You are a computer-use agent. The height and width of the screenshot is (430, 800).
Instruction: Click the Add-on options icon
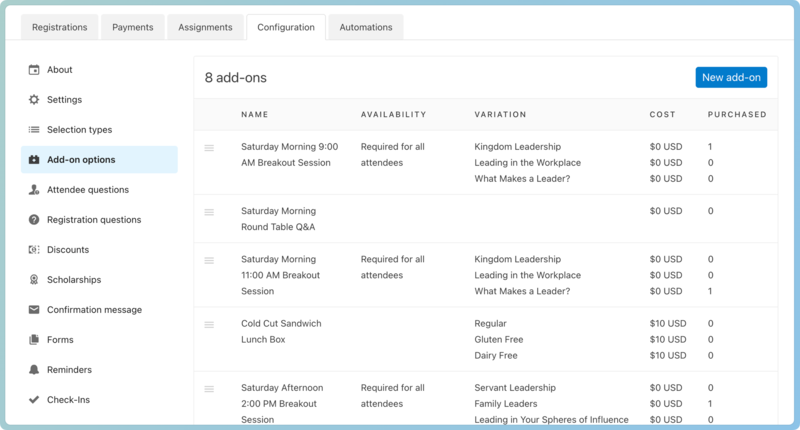point(34,160)
